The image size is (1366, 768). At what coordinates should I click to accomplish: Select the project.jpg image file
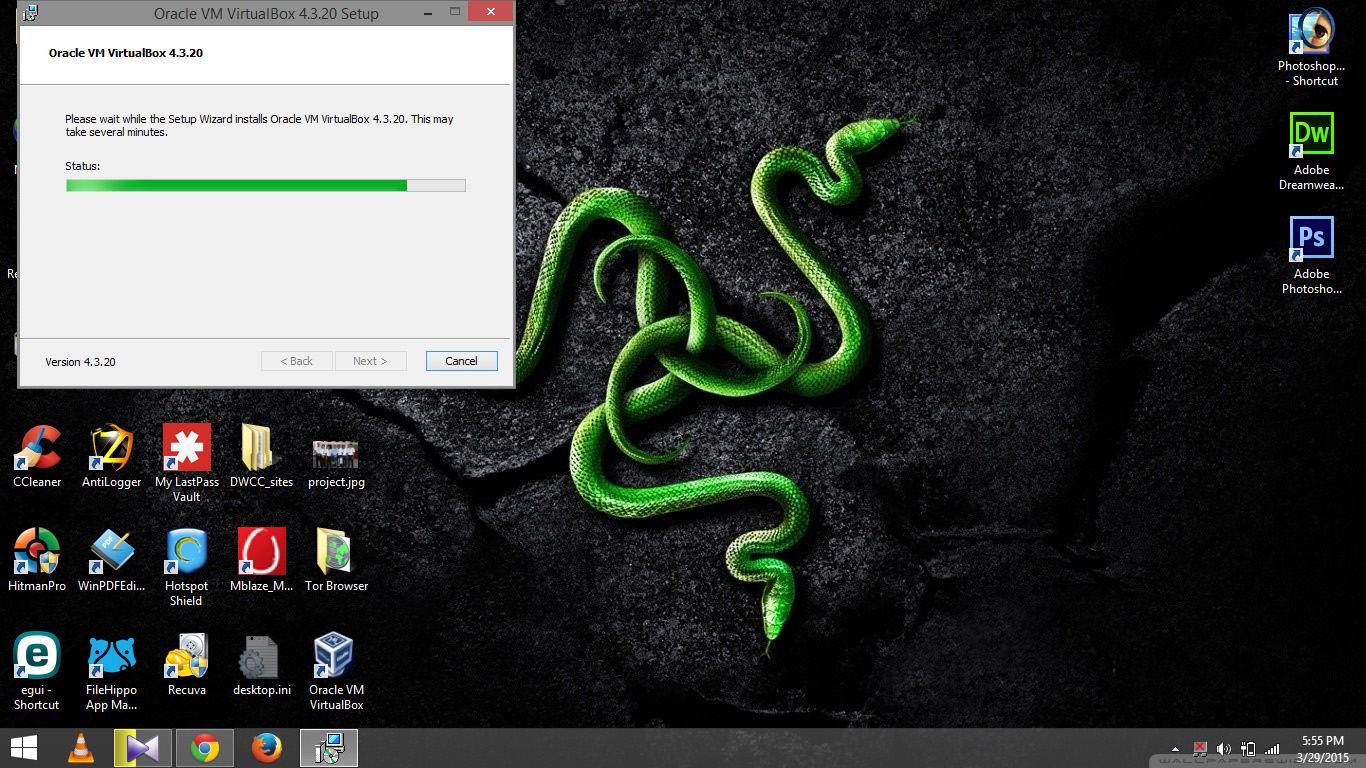coord(336,462)
